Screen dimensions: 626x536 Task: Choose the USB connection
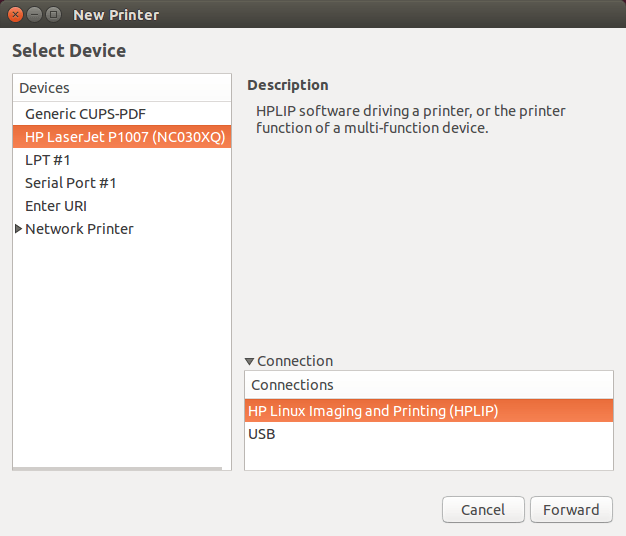[x=262, y=434]
